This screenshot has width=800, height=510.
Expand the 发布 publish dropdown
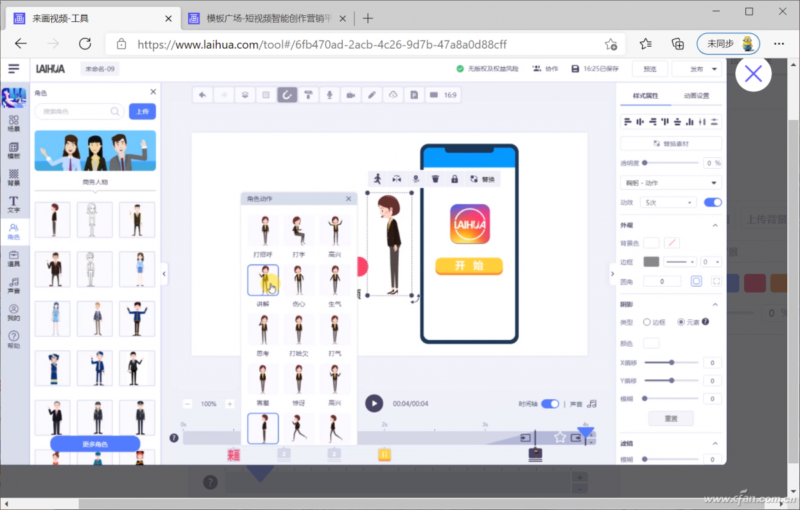[695, 68]
